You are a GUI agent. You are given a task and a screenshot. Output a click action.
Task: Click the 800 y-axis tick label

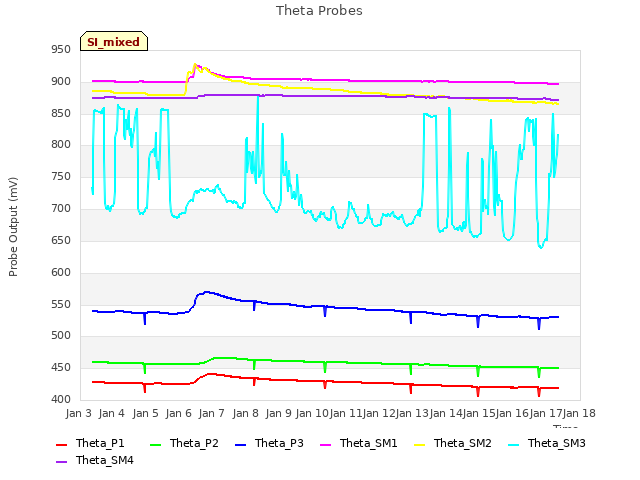click(x=61, y=144)
